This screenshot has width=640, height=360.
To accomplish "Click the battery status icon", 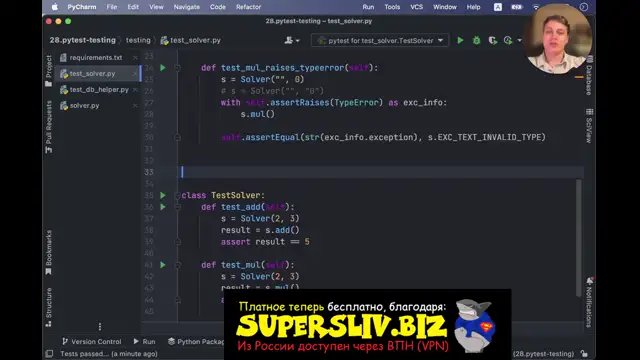I will [517, 7].
